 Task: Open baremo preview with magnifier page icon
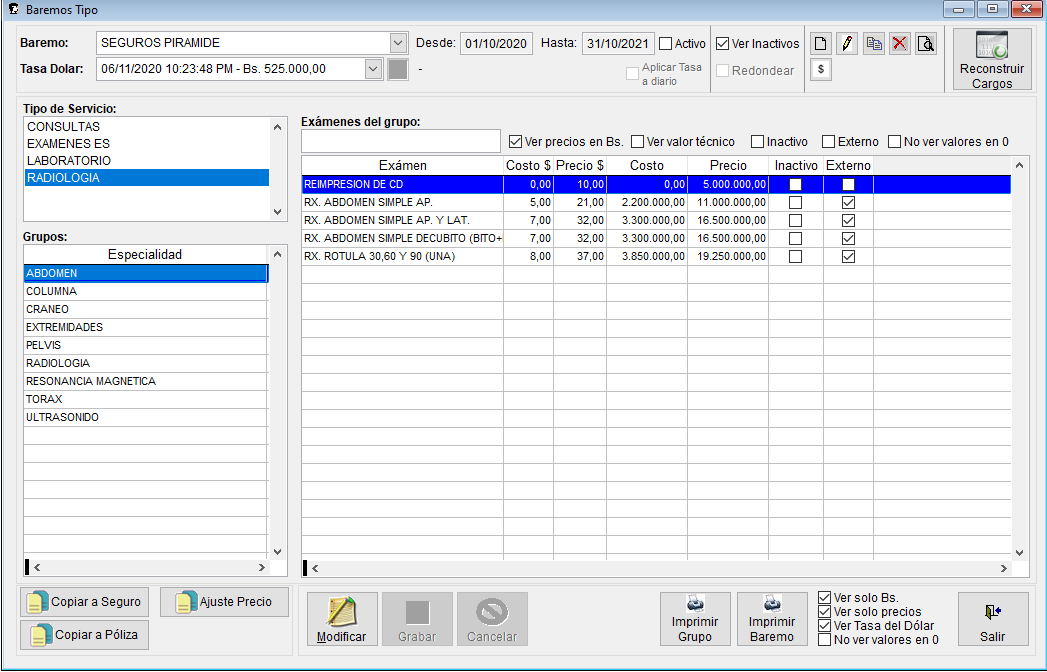(x=925, y=44)
